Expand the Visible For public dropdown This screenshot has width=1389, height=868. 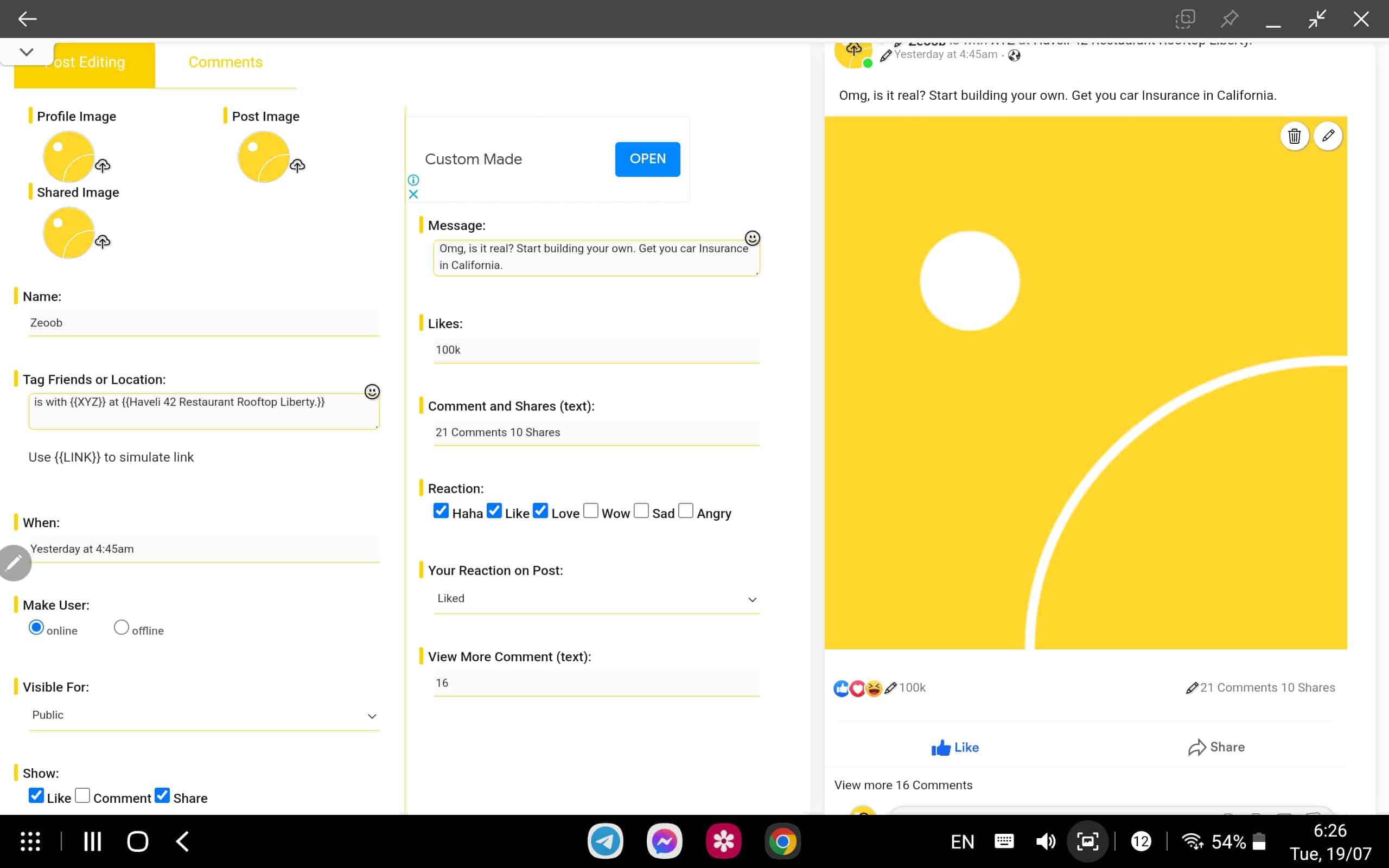click(x=371, y=715)
